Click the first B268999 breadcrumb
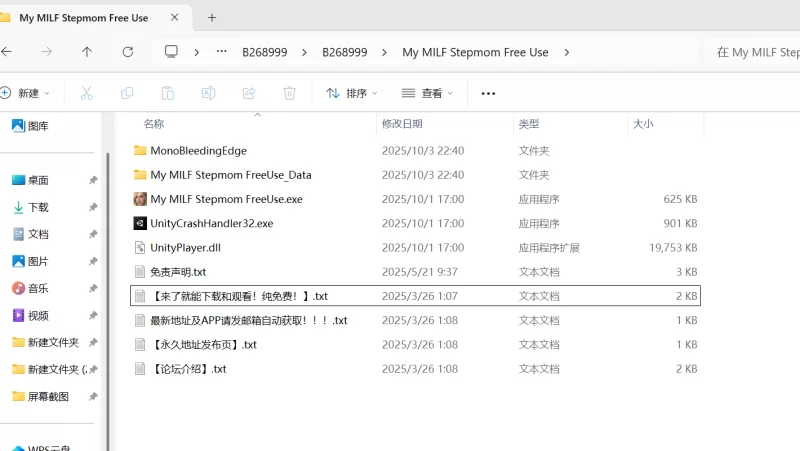The height and width of the screenshot is (451, 800). pyautogui.click(x=265, y=52)
